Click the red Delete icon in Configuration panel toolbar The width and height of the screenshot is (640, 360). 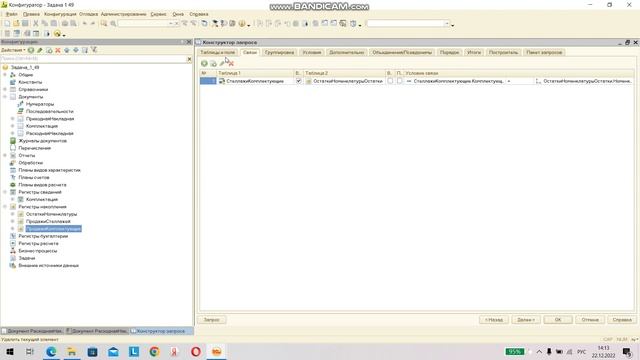pos(58,50)
